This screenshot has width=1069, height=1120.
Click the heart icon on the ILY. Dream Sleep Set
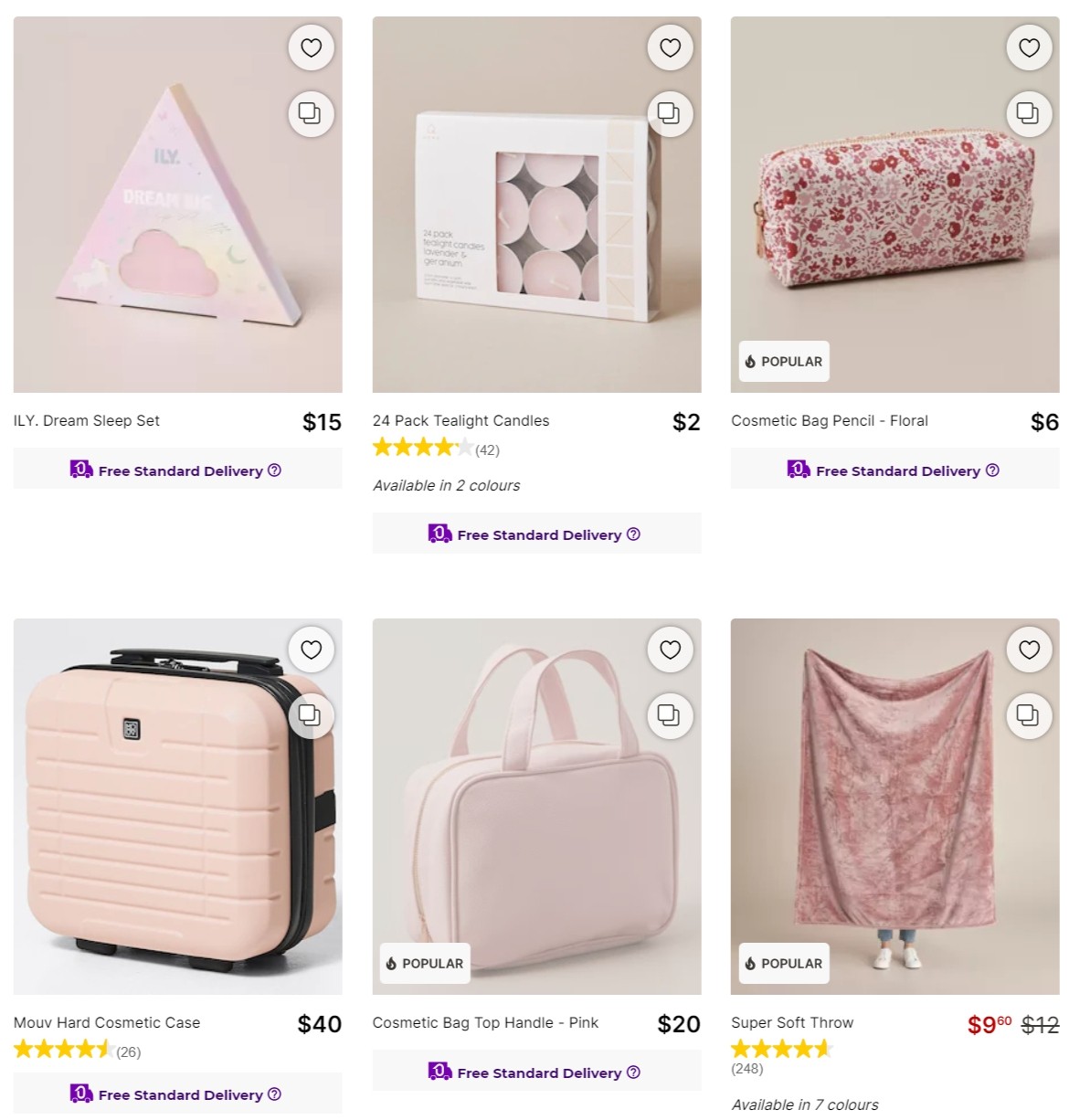[x=311, y=47]
